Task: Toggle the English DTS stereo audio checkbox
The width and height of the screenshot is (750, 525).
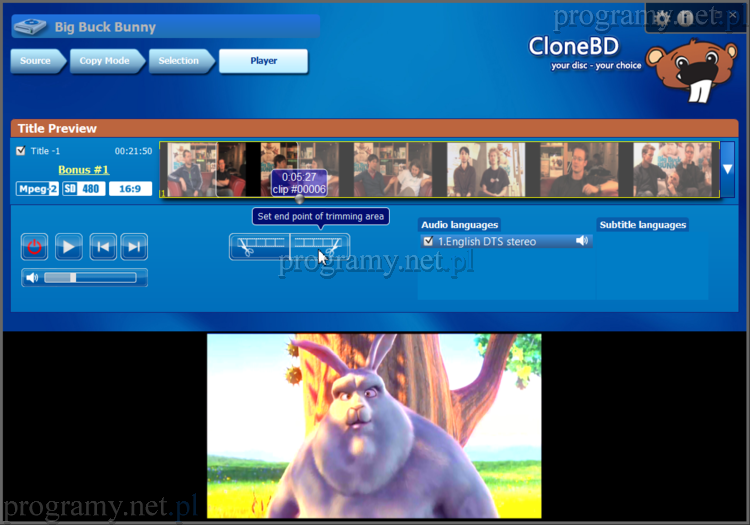Action: (x=428, y=241)
